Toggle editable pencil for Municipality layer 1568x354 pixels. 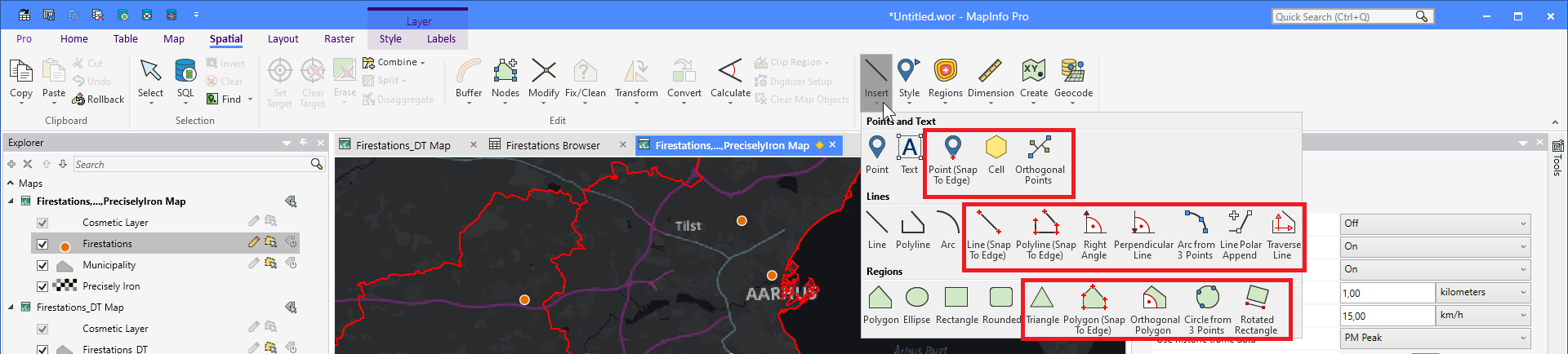coord(254,263)
